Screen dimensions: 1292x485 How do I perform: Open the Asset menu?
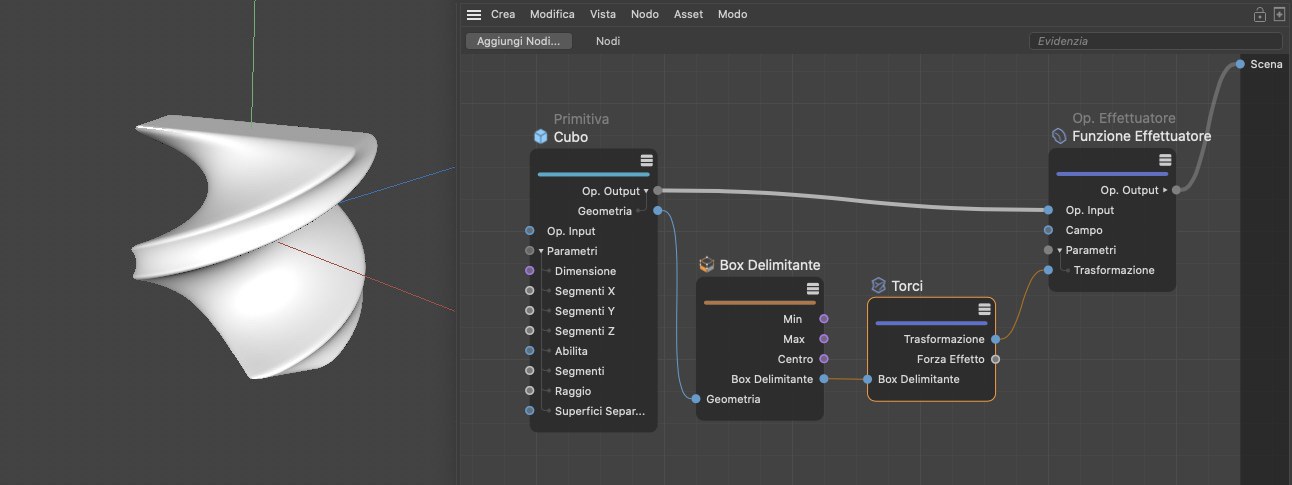(688, 15)
